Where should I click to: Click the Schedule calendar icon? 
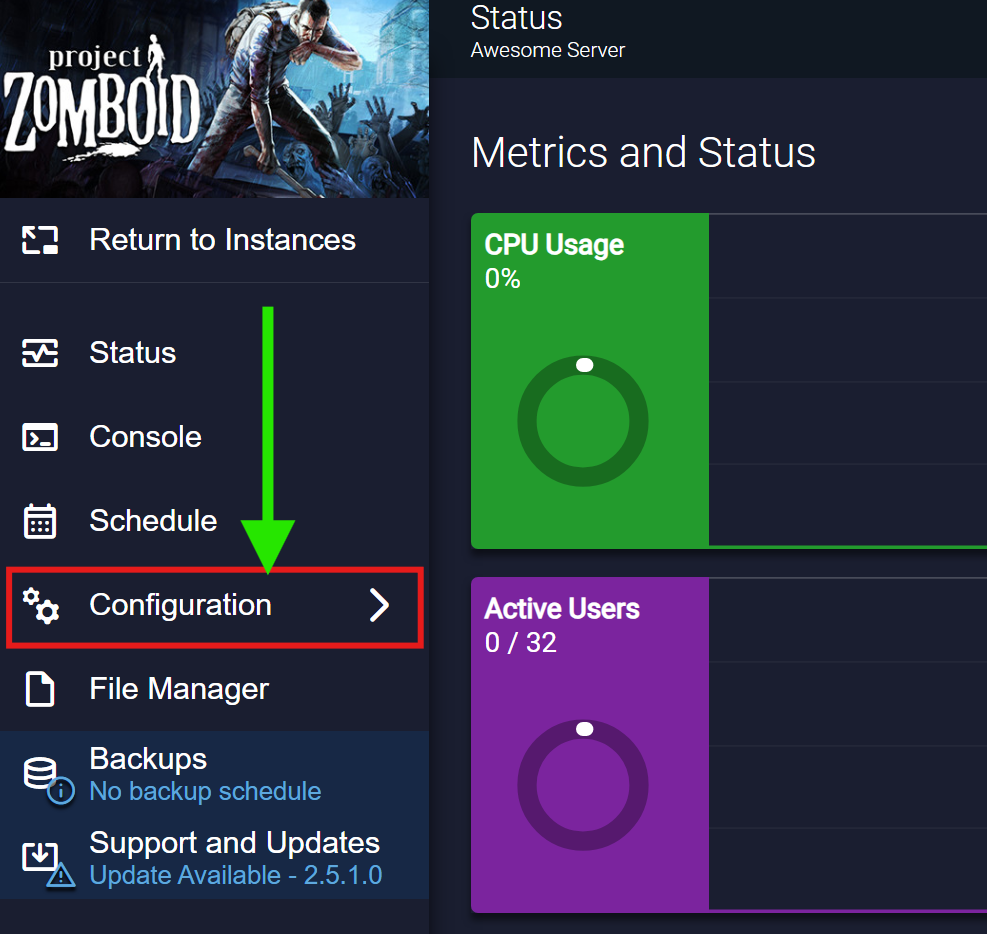click(x=40, y=521)
